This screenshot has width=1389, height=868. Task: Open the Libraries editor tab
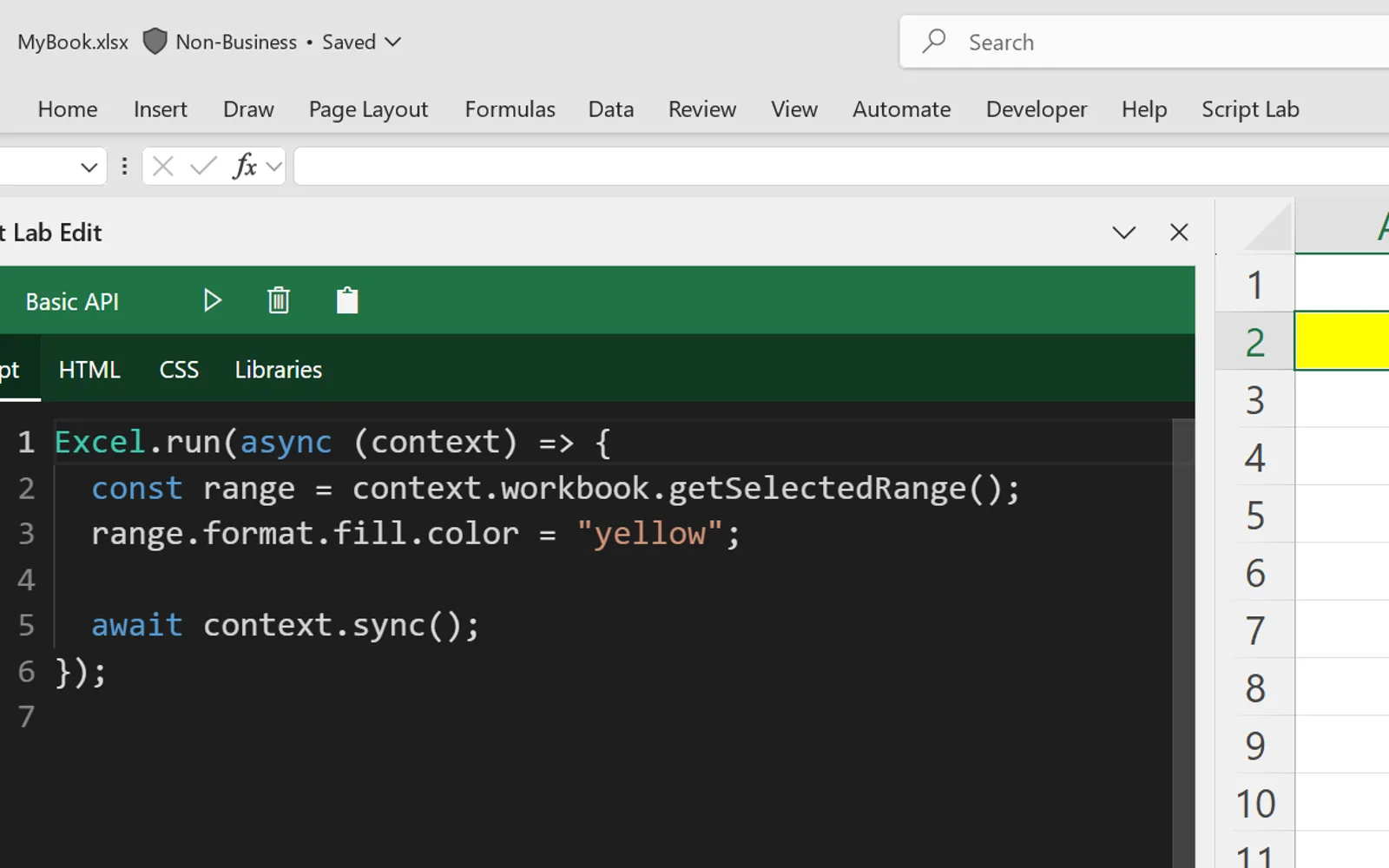[x=279, y=370]
